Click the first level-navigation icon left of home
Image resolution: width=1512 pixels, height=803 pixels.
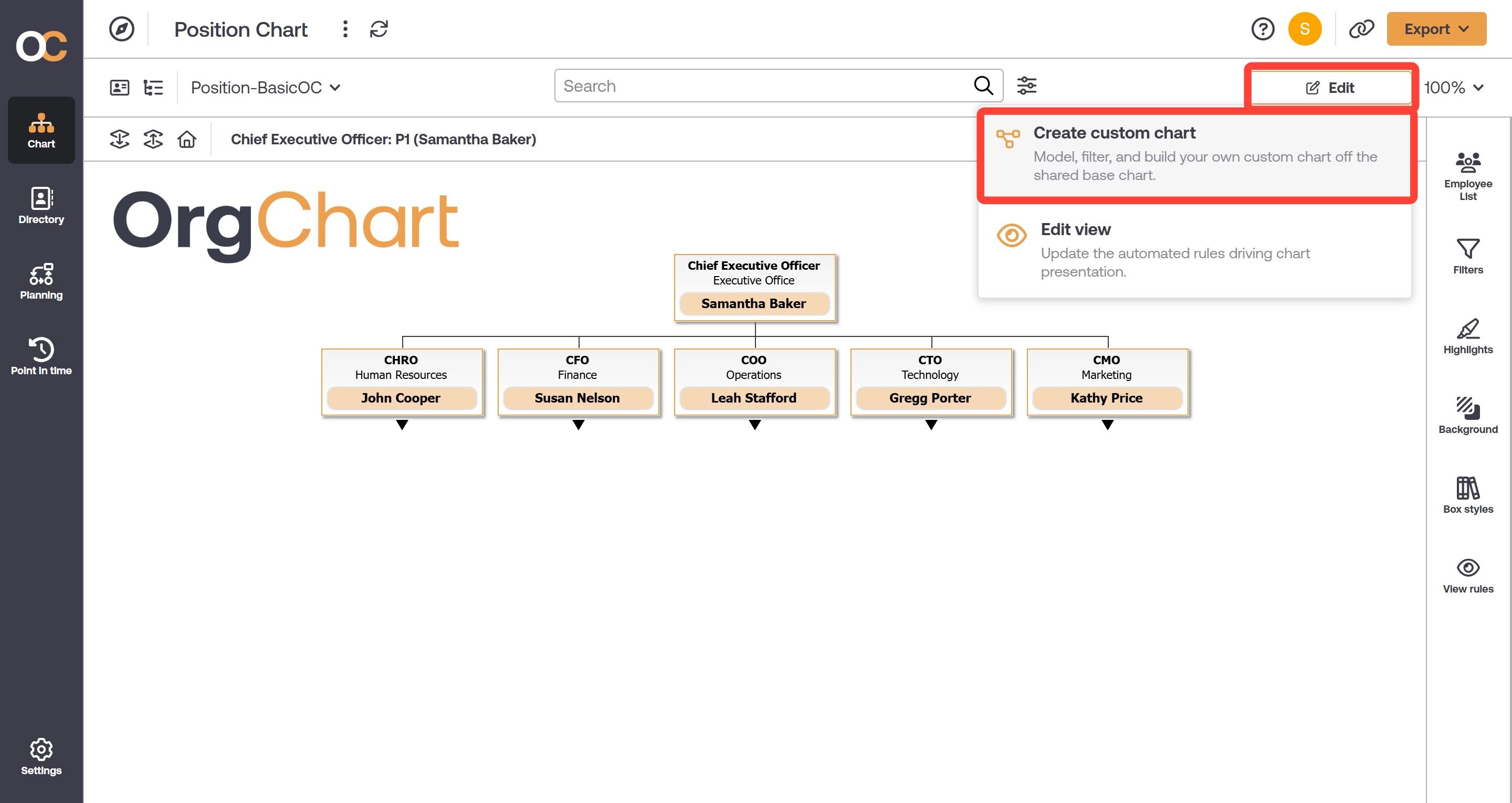pos(120,139)
